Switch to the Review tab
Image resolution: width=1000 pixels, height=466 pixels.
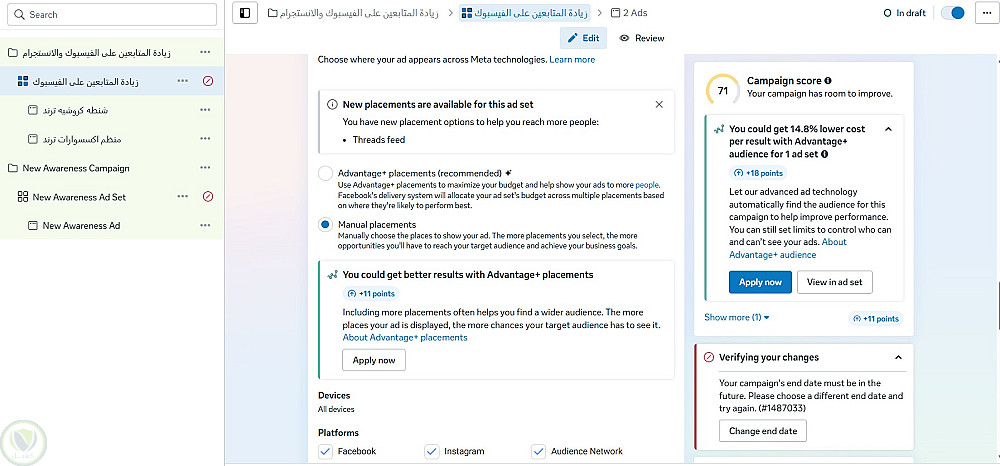[642, 38]
